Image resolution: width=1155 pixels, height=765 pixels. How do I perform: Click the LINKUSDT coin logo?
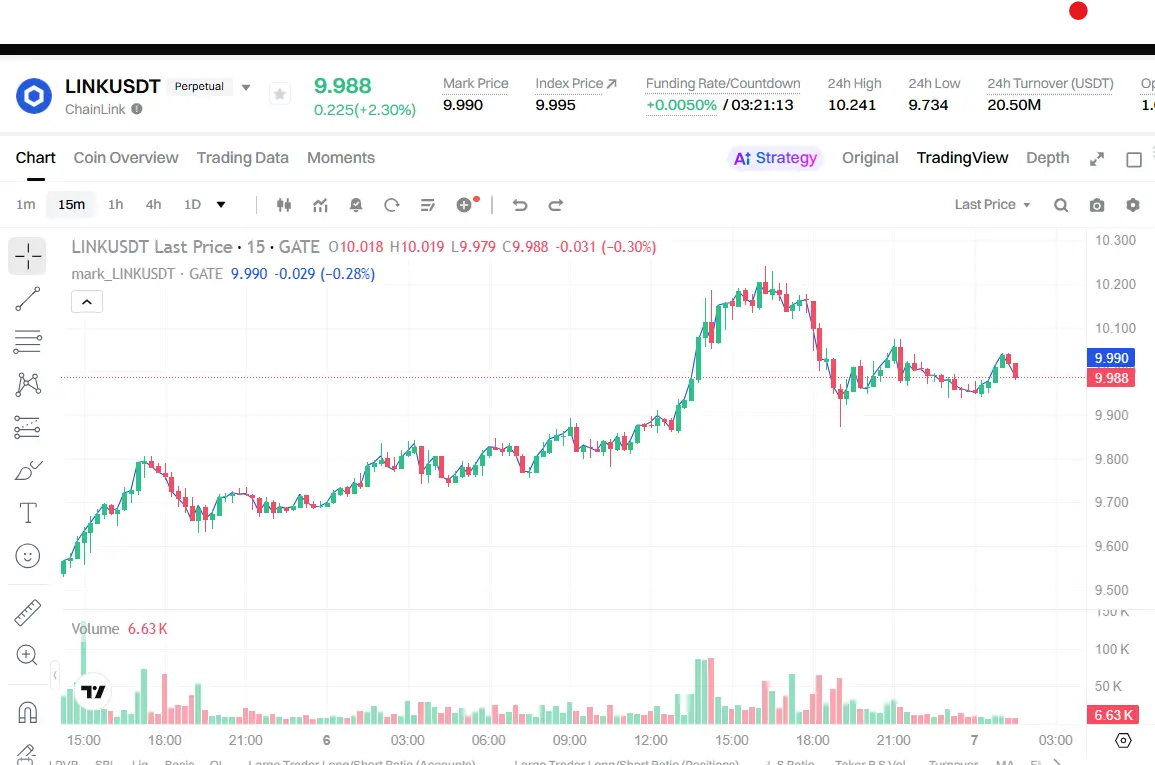tap(34, 96)
